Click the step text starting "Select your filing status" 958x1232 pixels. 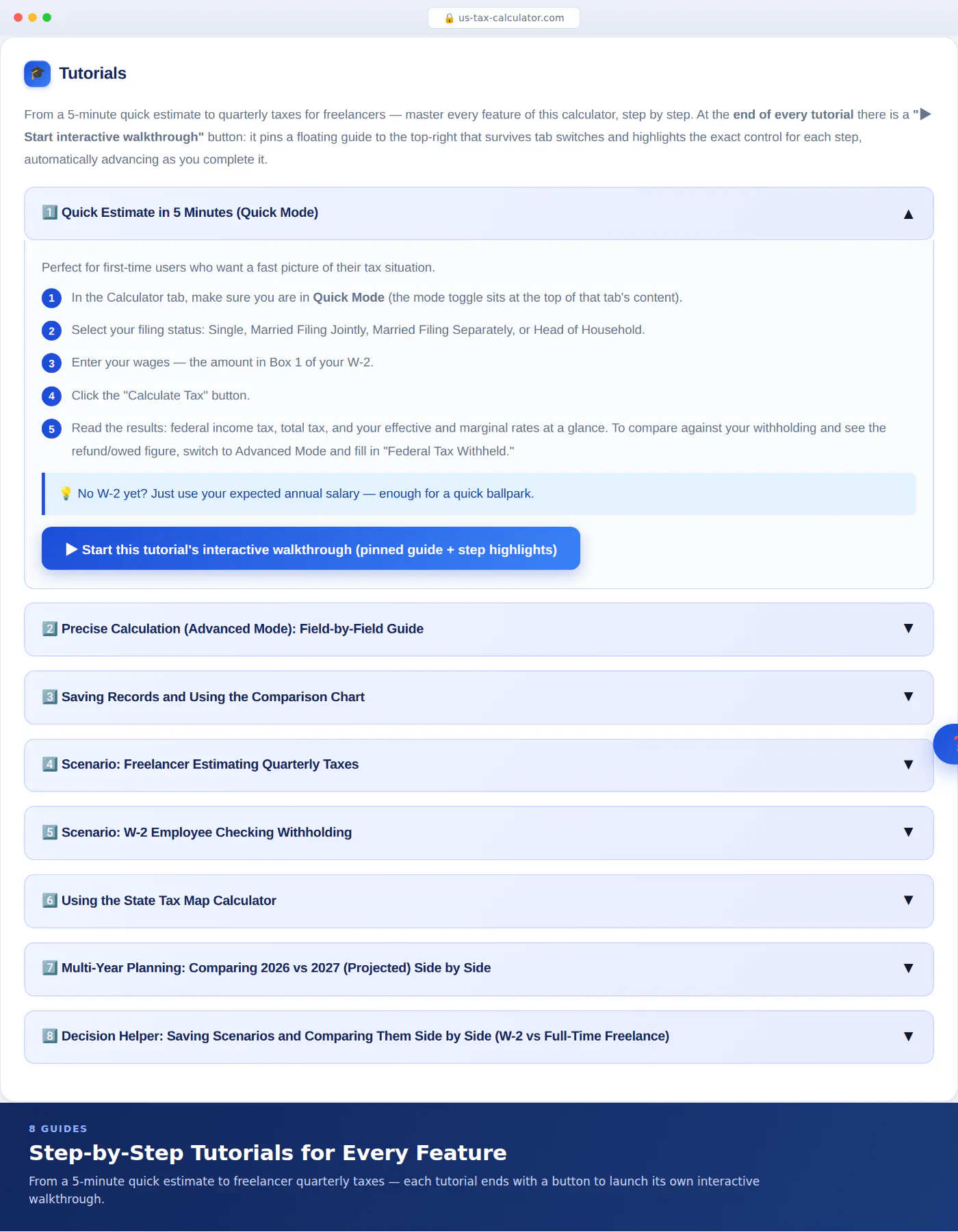(x=358, y=330)
